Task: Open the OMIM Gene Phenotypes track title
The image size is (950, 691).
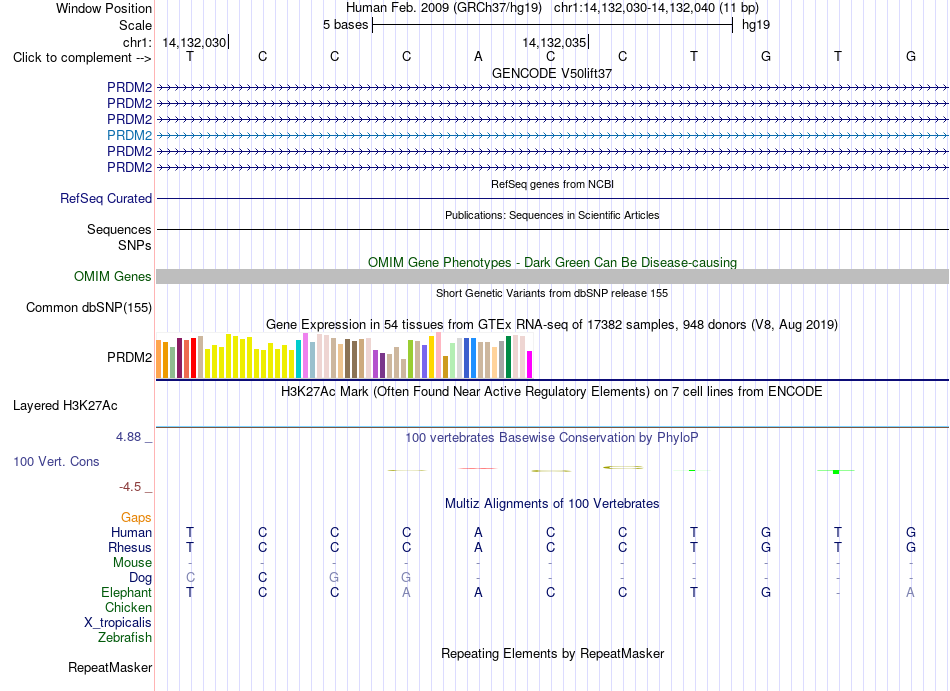Action: (x=552, y=262)
